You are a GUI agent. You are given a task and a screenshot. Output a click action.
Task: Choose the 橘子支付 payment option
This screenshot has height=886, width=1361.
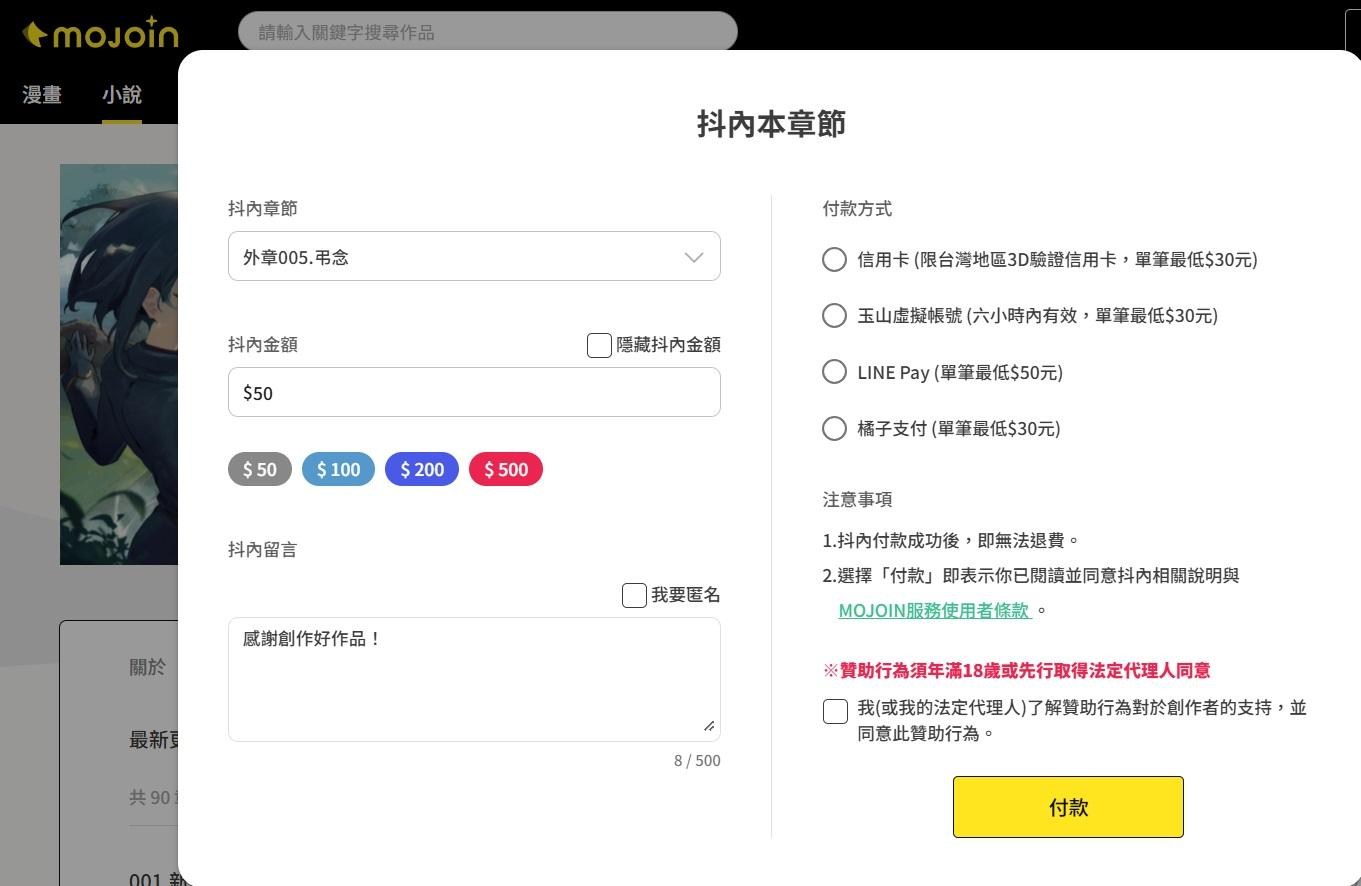point(834,429)
